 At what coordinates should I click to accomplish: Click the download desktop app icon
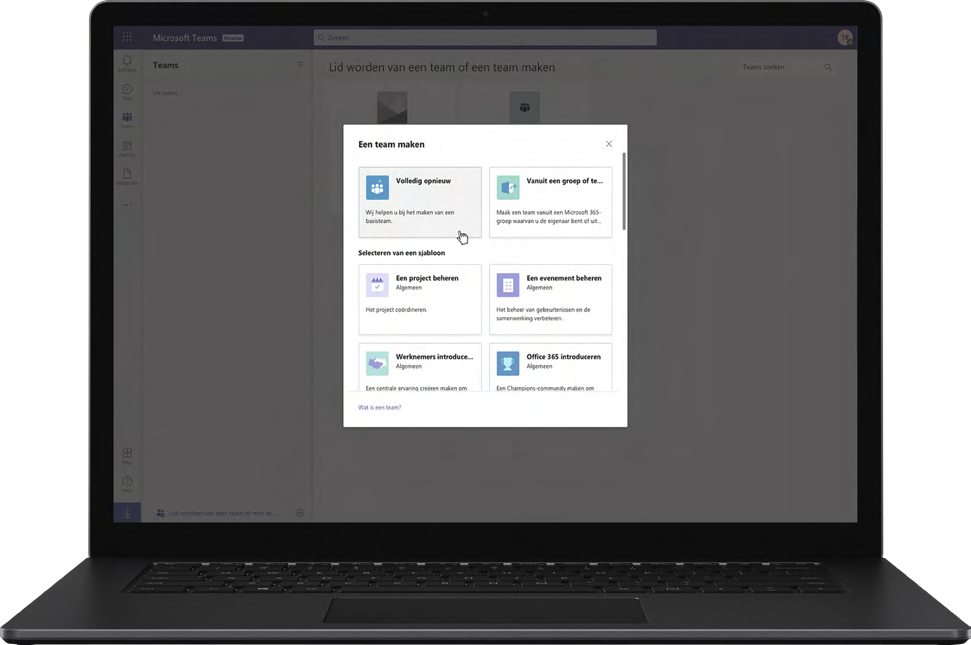click(x=127, y=513)
